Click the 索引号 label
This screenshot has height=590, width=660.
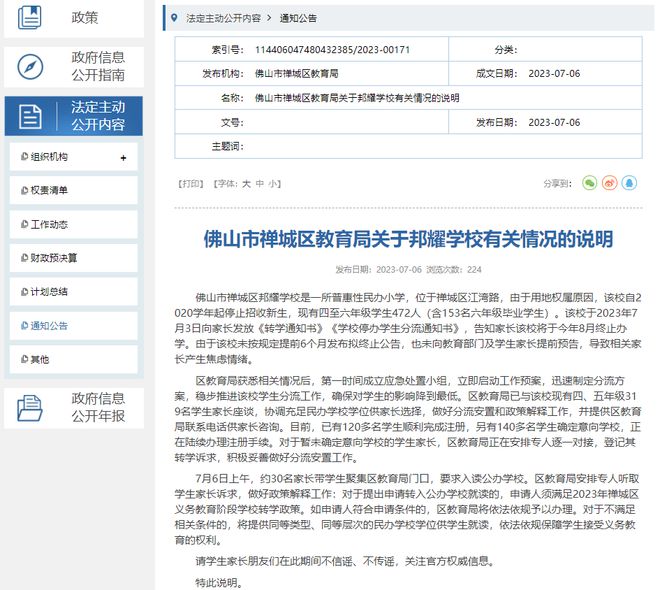click(227, 50)
